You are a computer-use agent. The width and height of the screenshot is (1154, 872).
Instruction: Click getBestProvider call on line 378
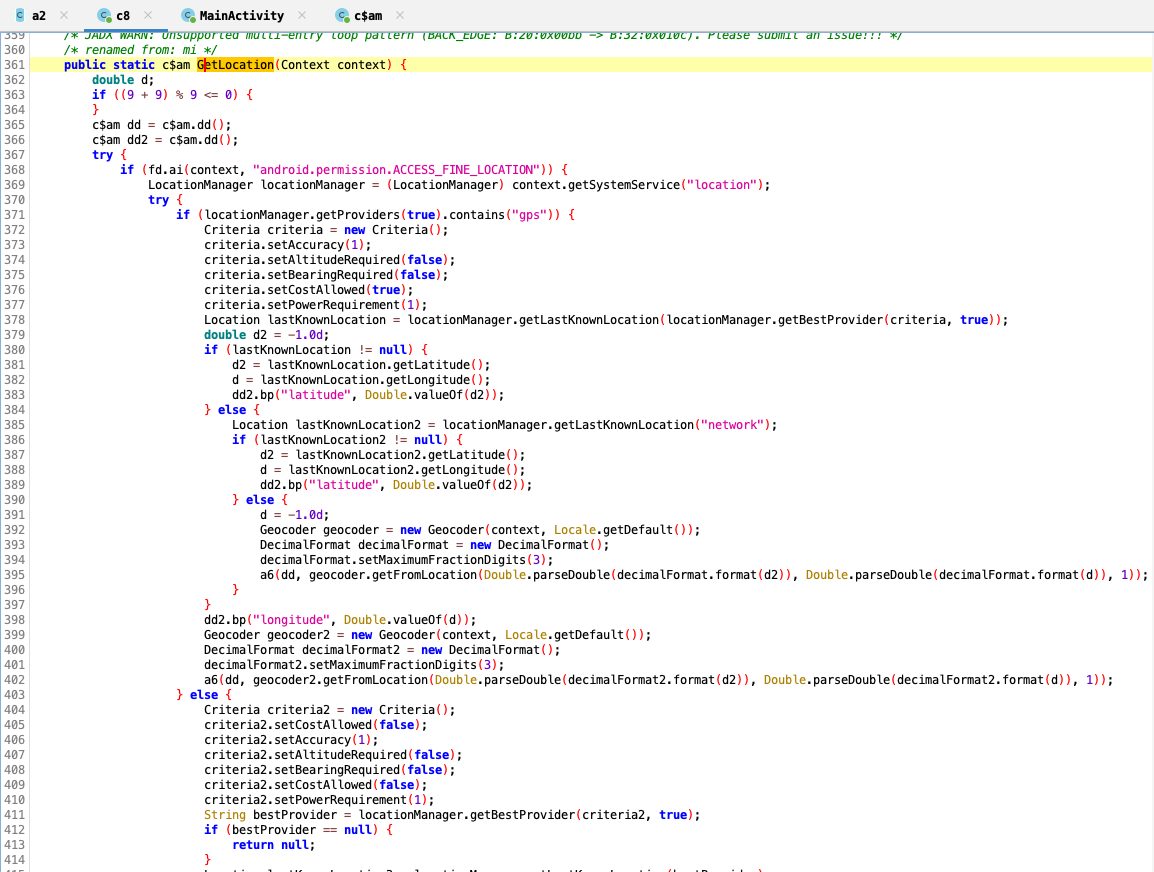(x=828, y=320)
